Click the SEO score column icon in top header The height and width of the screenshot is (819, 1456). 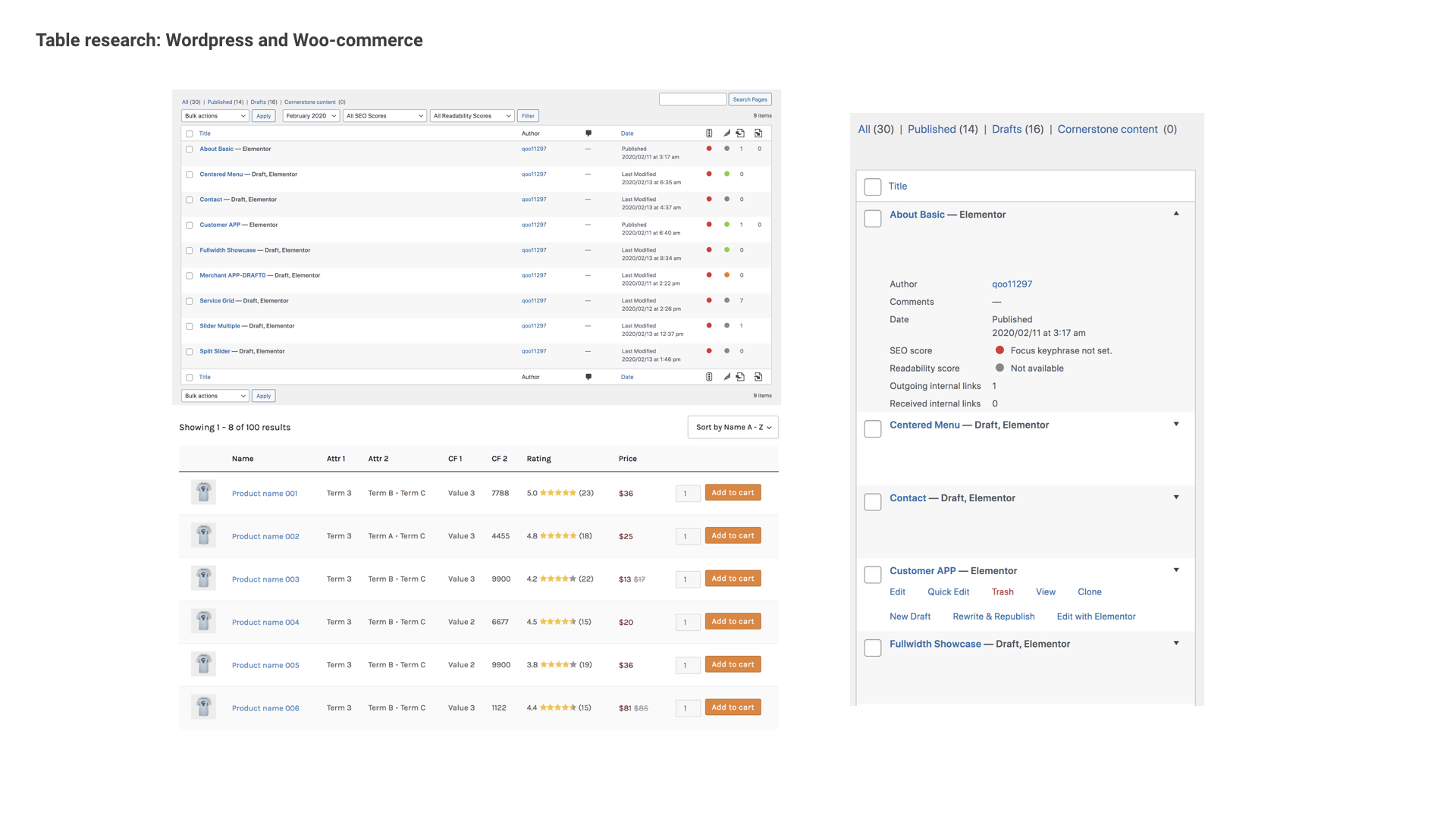tap(709, 133)
